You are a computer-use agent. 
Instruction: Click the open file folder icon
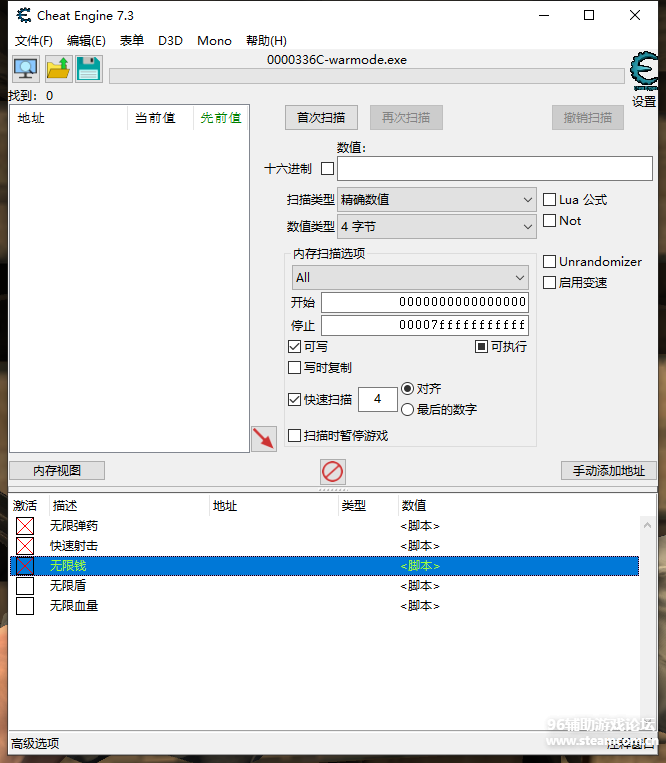click(57, 69)
